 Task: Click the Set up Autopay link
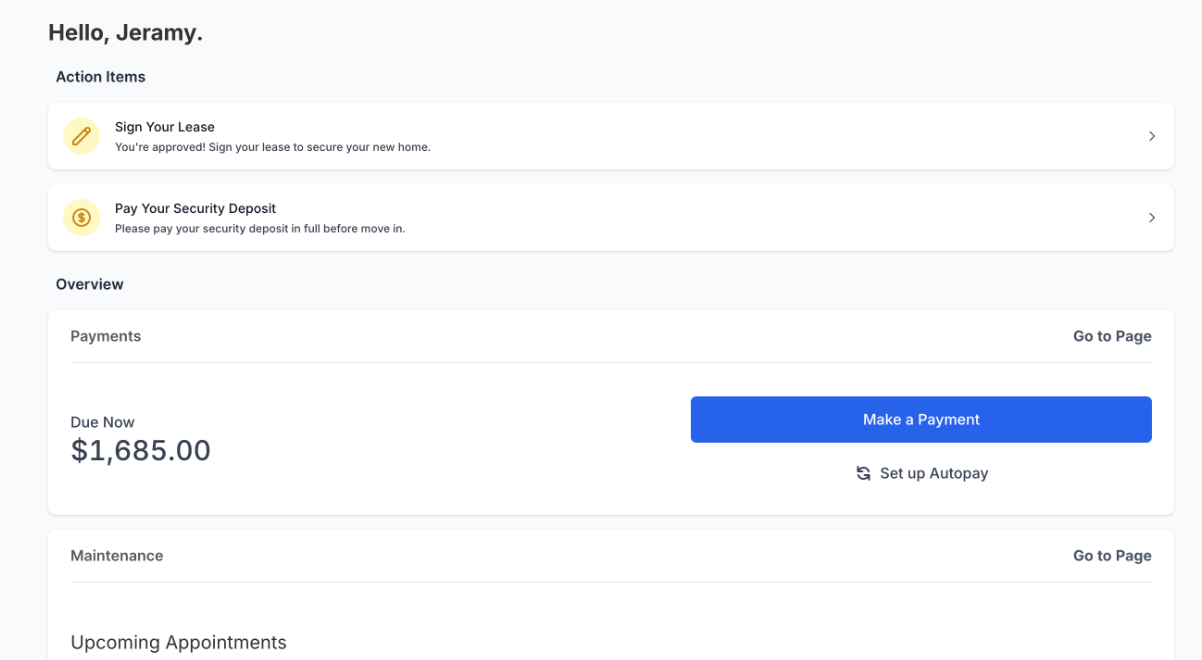[933, 474]
